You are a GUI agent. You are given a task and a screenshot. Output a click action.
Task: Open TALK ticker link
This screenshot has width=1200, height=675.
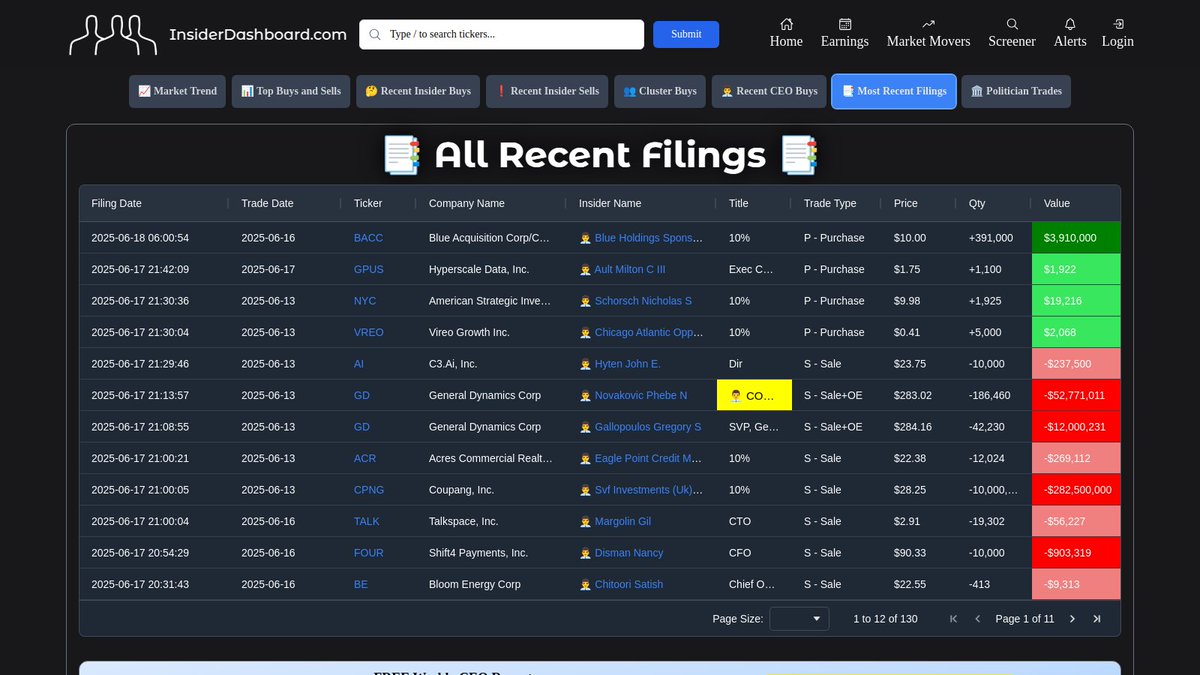pyautogui.click(x=367, y=521)
